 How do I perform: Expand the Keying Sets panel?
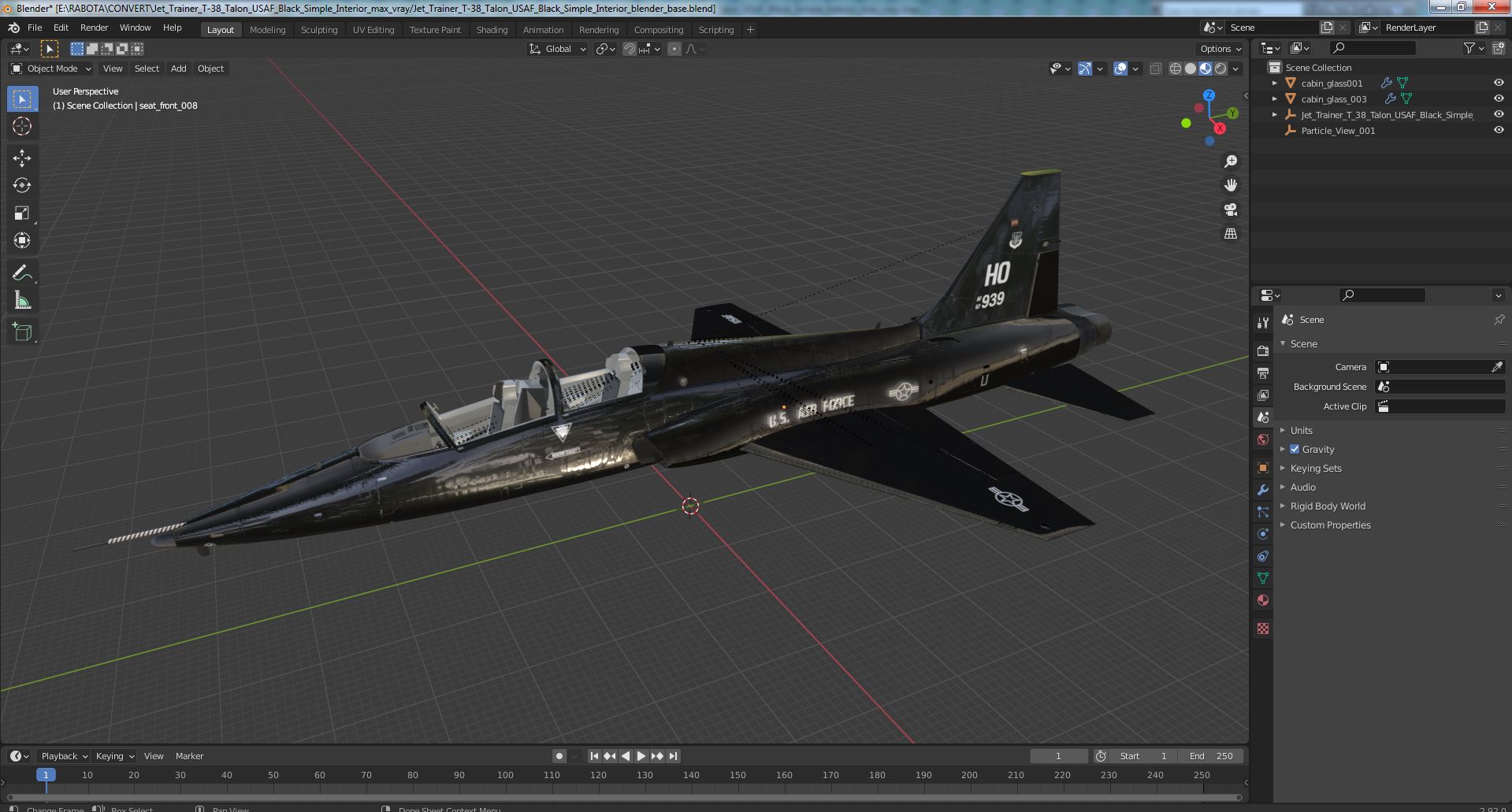(x=1316, y=468)
